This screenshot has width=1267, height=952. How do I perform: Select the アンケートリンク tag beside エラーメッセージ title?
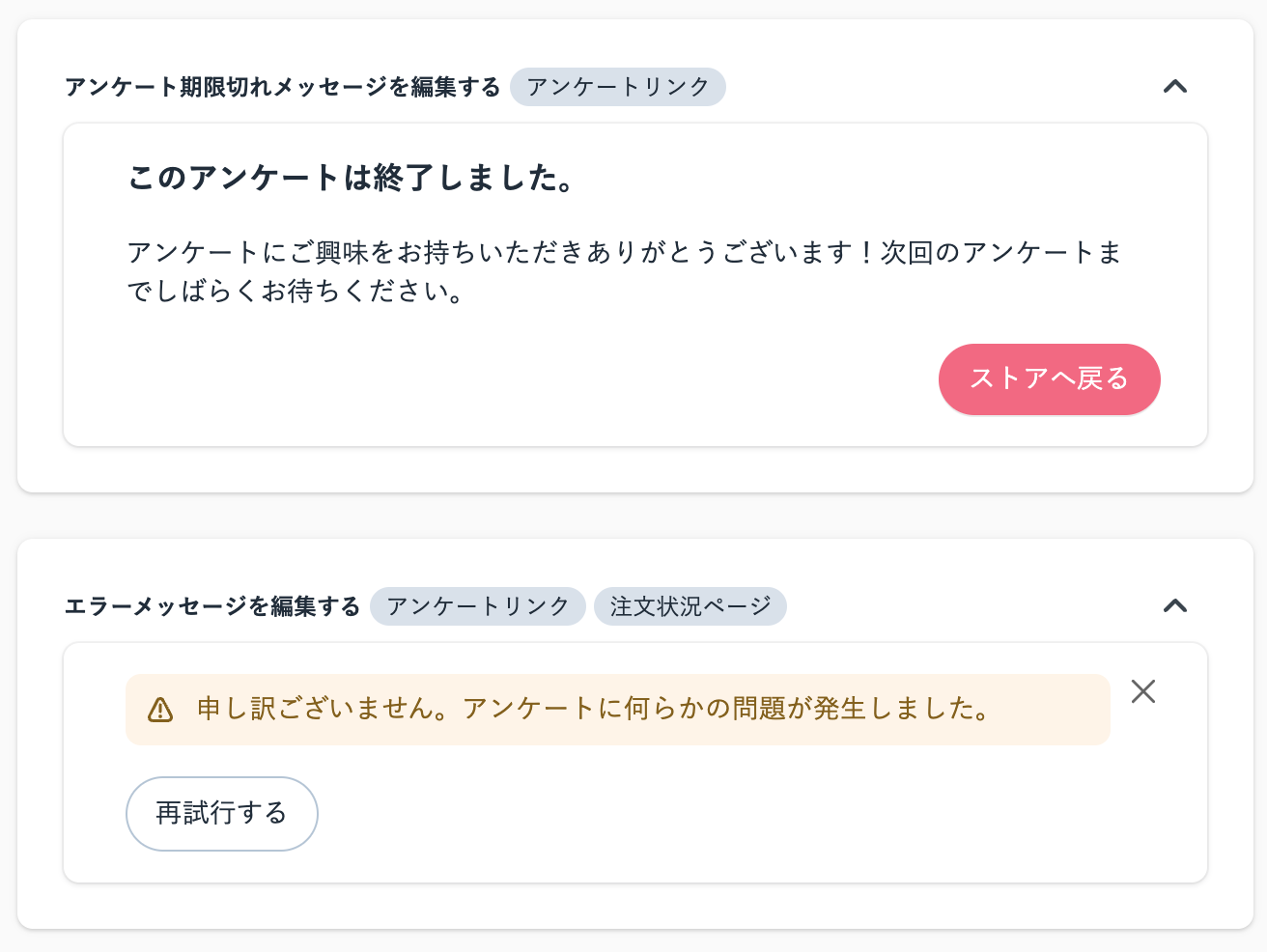[x=477, y=606]
